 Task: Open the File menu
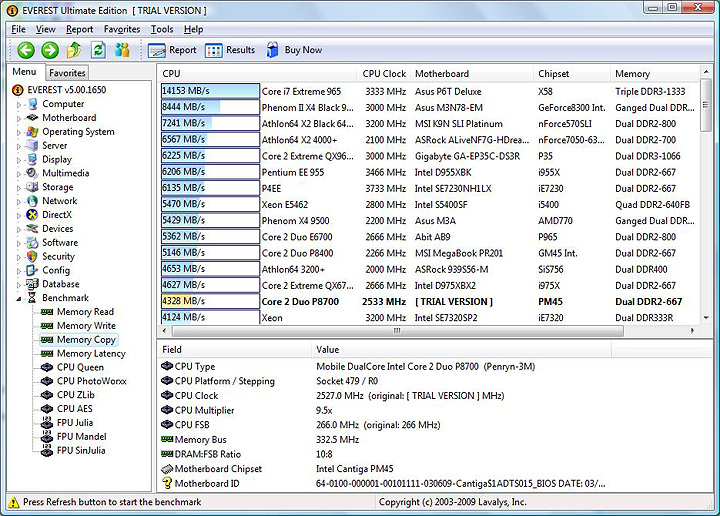coord(18,29)
